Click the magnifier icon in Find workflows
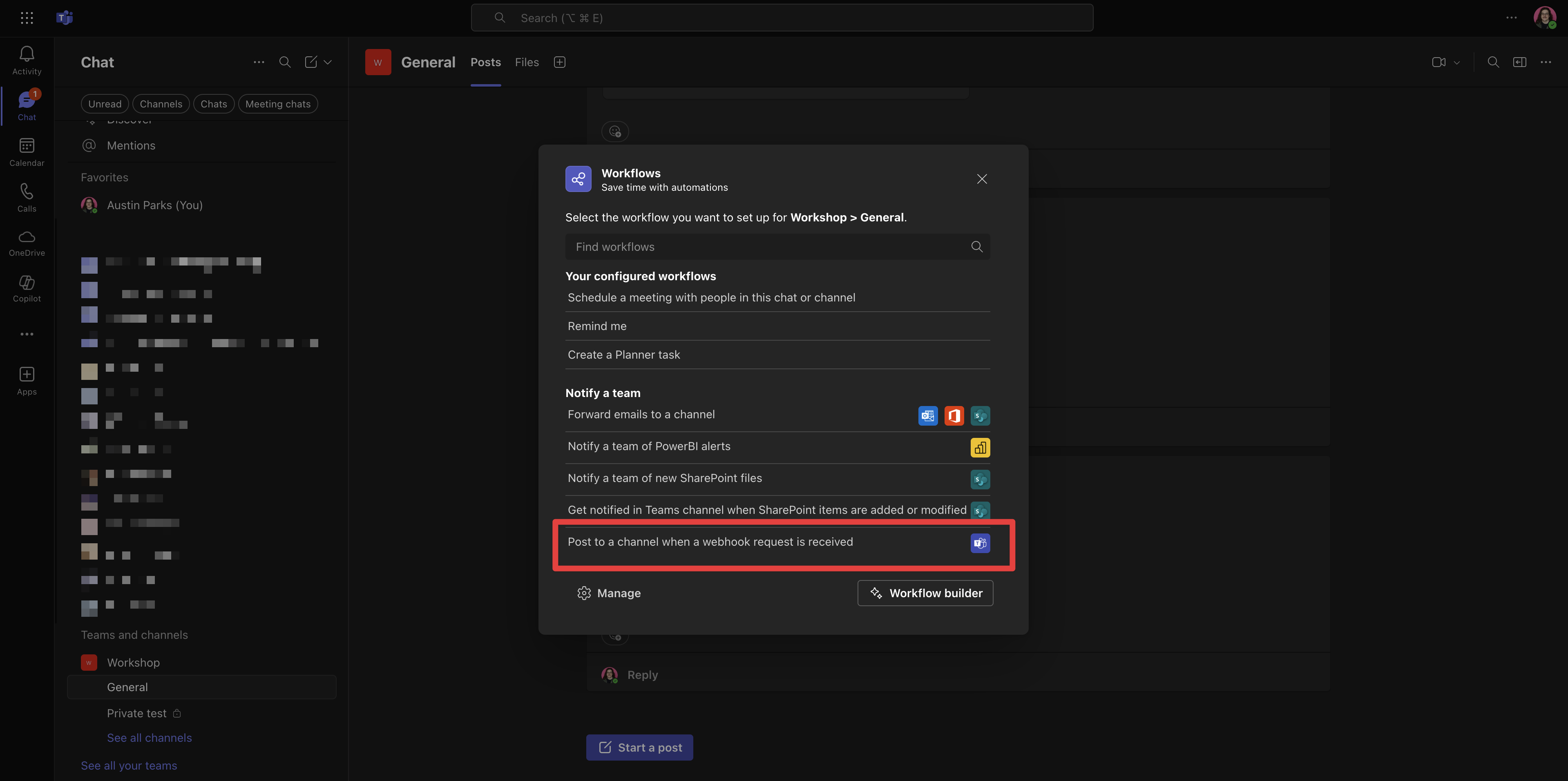This screenshot has width=1568, height=781. (977, 247)
